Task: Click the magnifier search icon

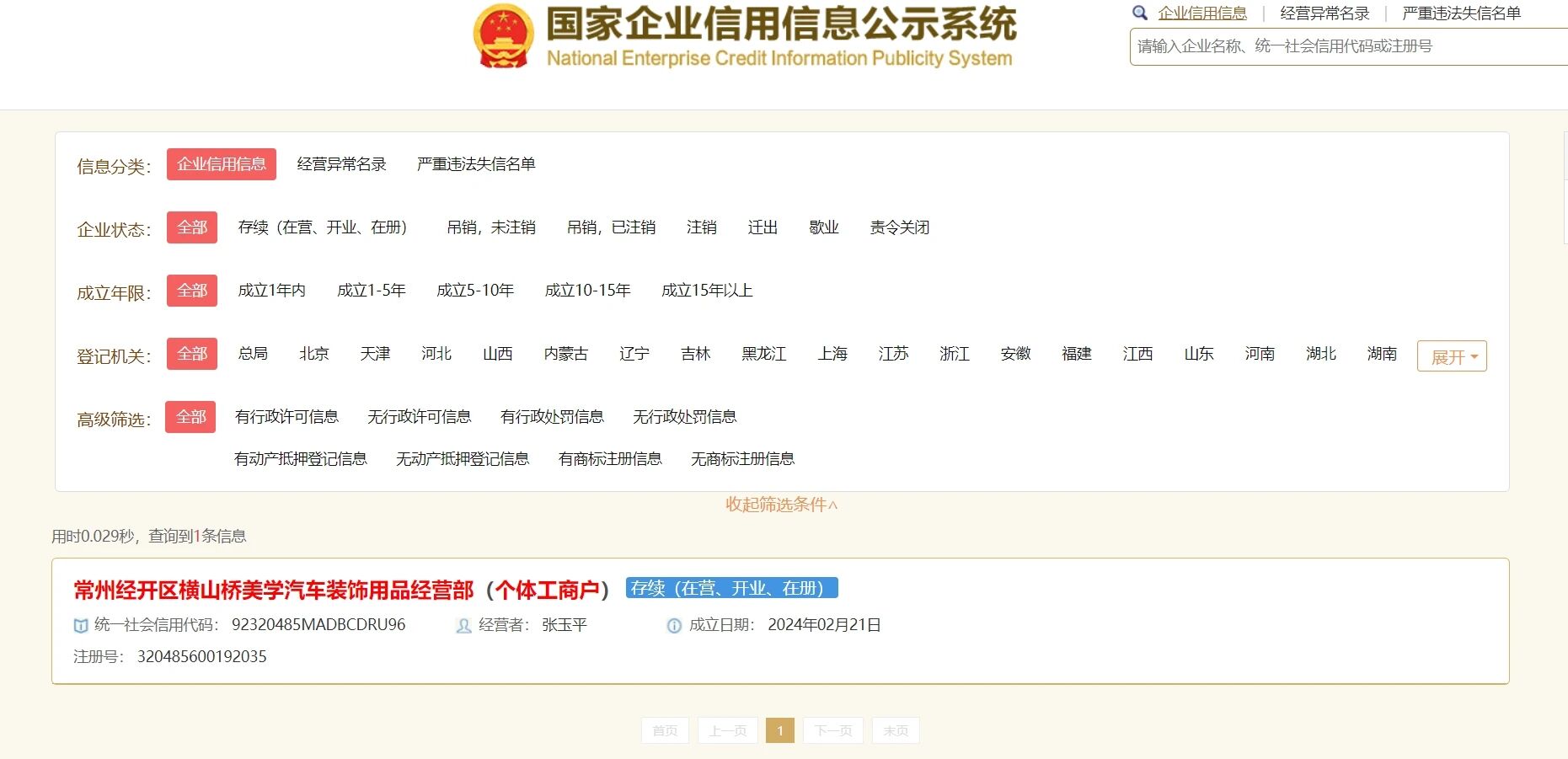Action: pos(1140,13)
